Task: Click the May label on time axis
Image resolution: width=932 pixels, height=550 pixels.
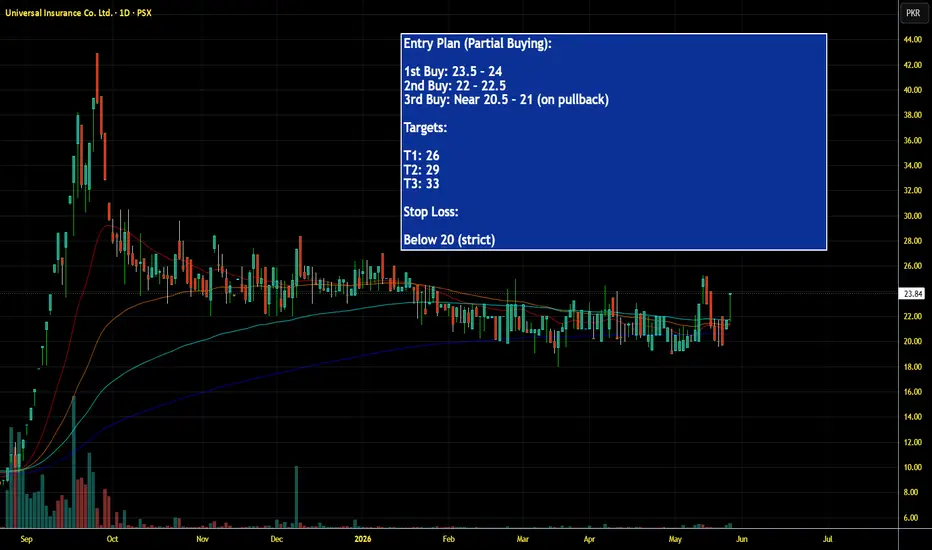Action: pyautogui.click(x=675, y=539)
